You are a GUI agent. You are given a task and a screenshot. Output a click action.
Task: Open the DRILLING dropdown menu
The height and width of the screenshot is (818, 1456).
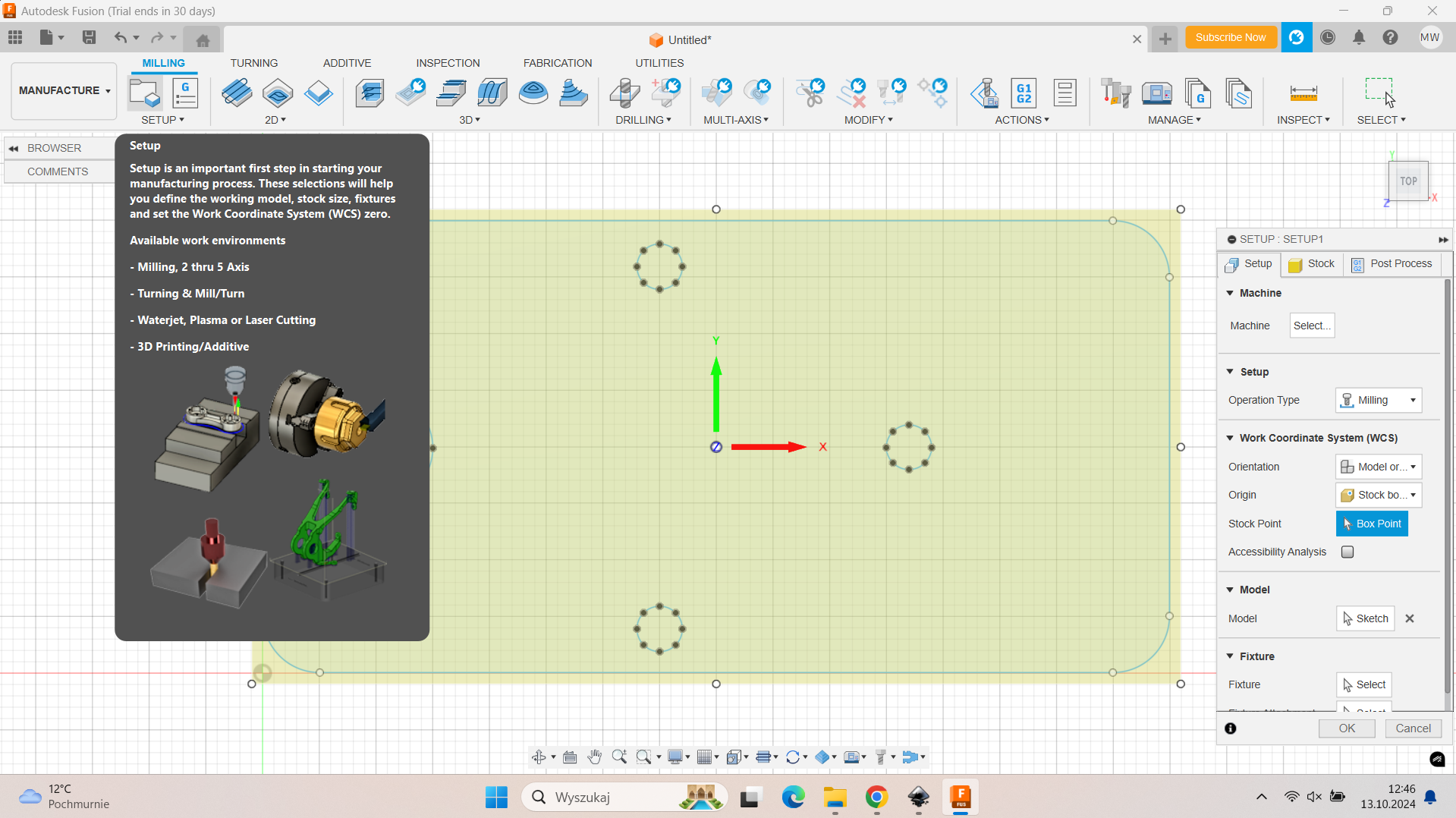643,120
